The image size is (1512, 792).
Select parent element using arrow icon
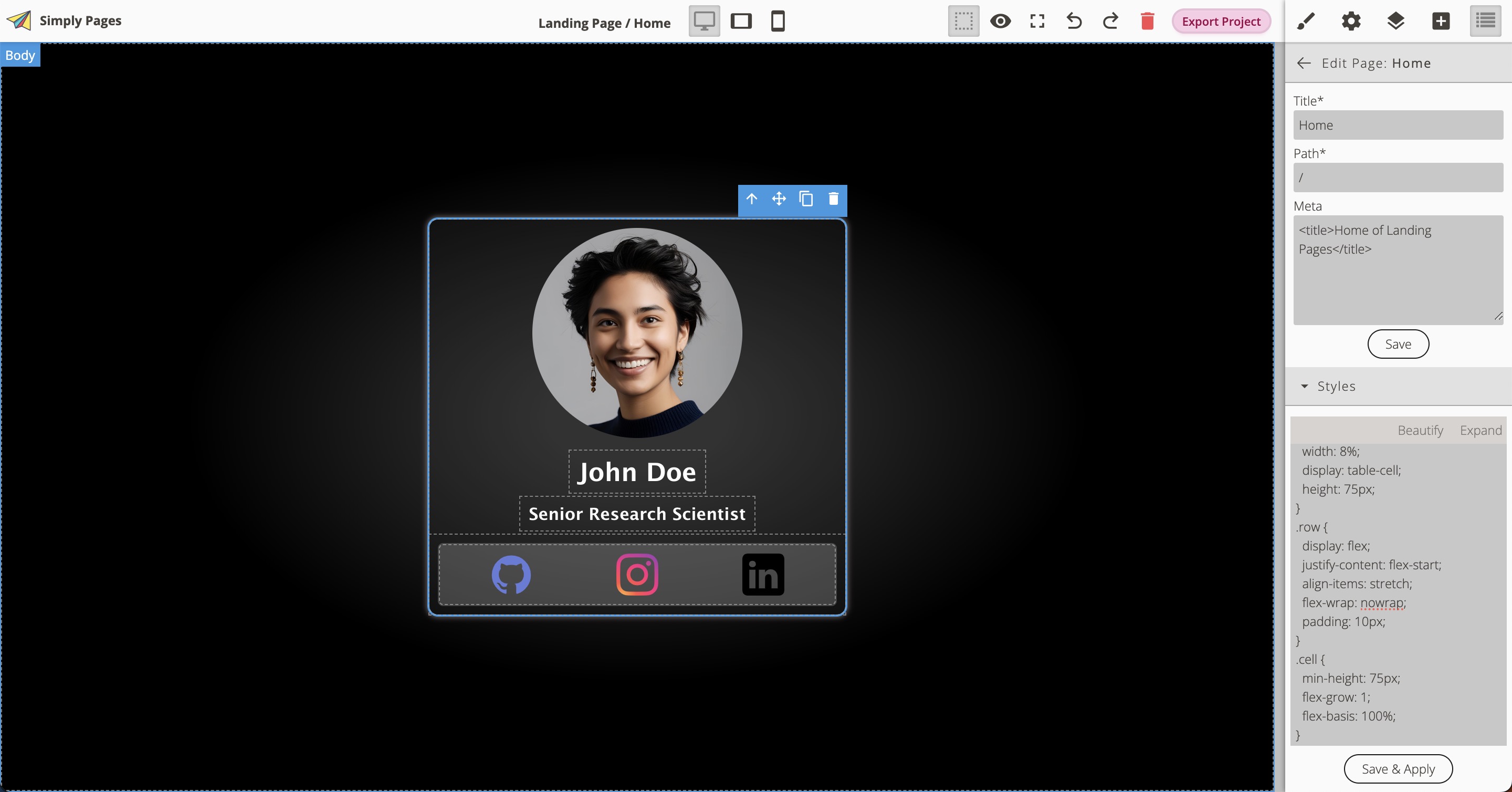click(x=752, y=199)
